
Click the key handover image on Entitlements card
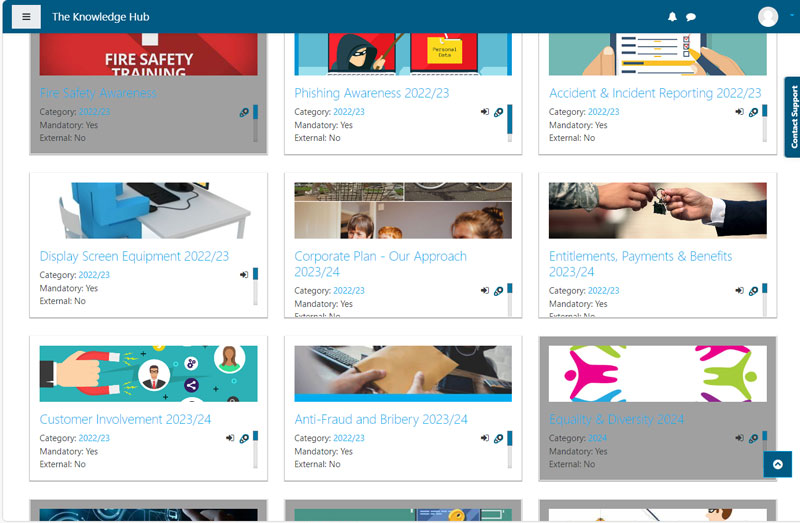tap(658, 211)
